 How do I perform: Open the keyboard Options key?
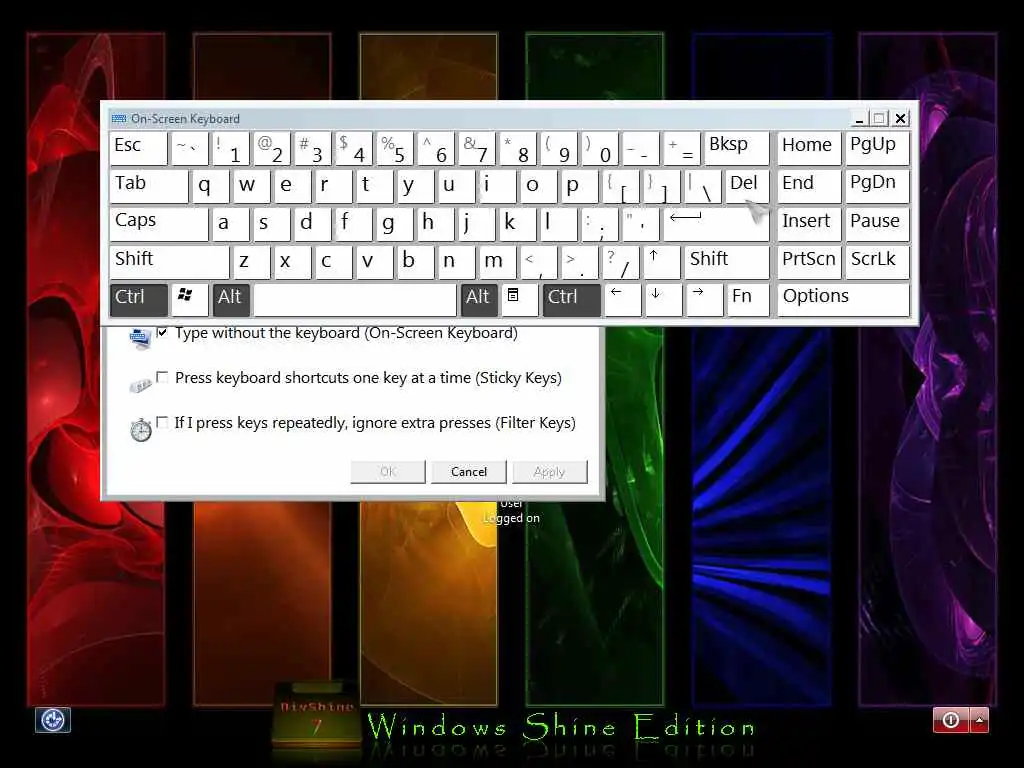(x=843, y=300)
